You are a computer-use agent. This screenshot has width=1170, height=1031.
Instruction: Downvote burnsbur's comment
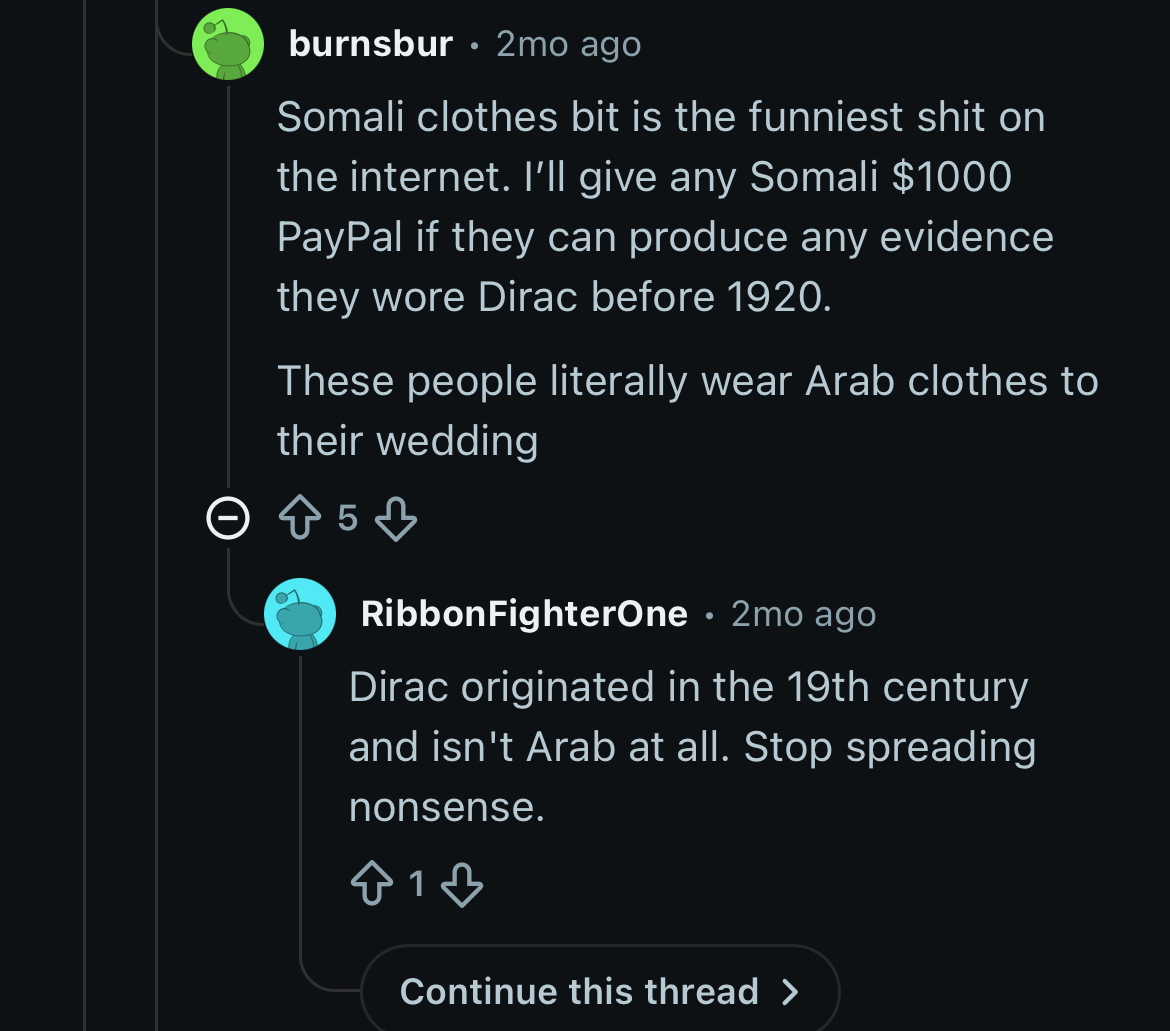[396, 519]
